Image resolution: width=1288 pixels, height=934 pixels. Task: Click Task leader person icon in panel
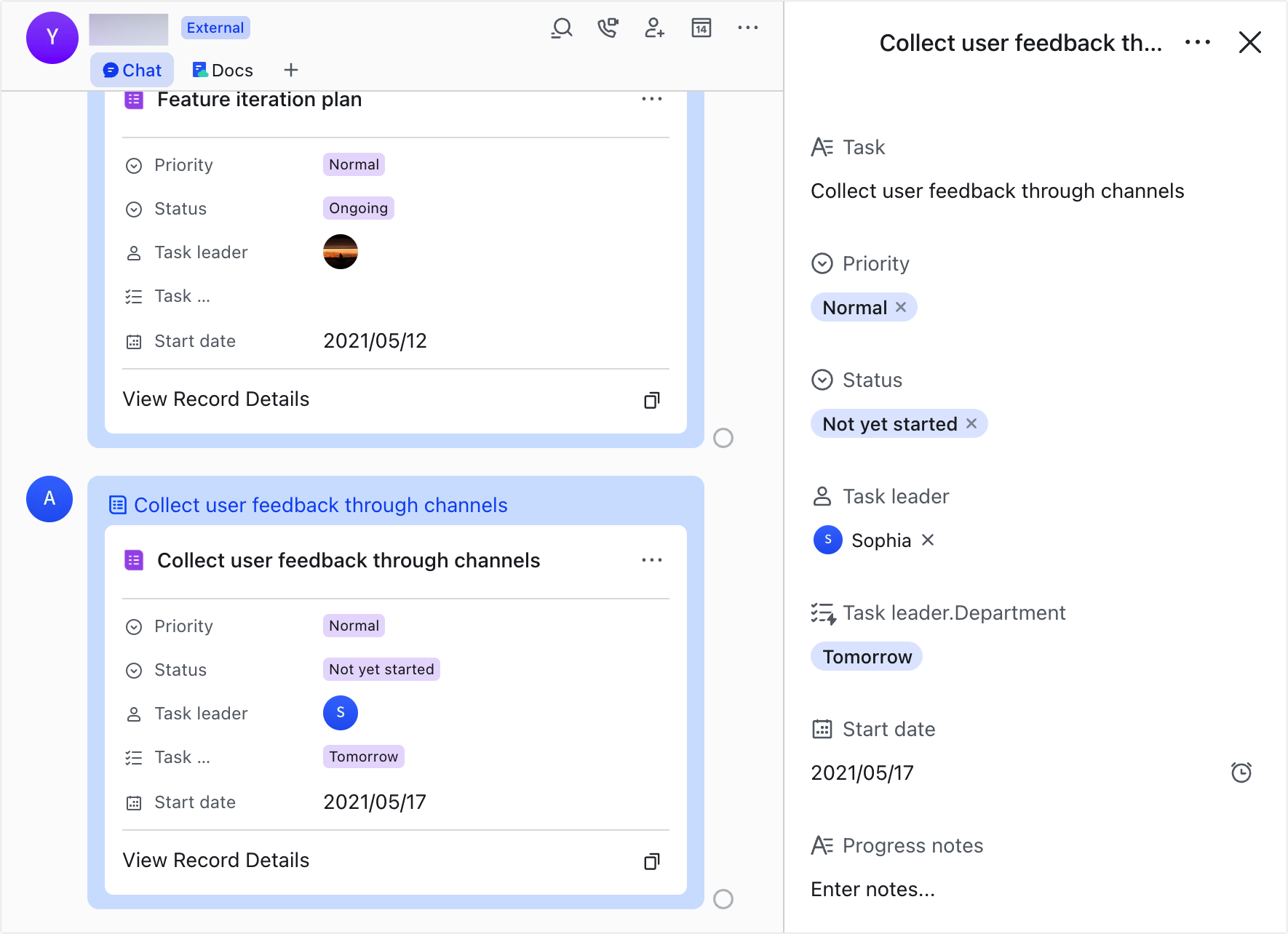pyautogui.click(x=822, y=496)
